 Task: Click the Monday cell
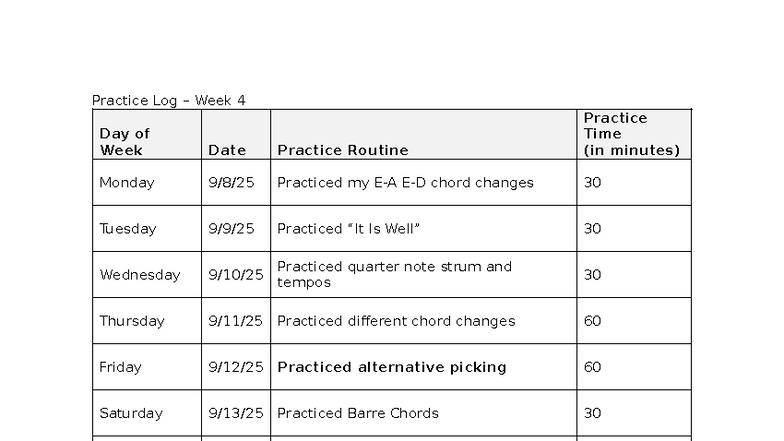tap(127, 183)
